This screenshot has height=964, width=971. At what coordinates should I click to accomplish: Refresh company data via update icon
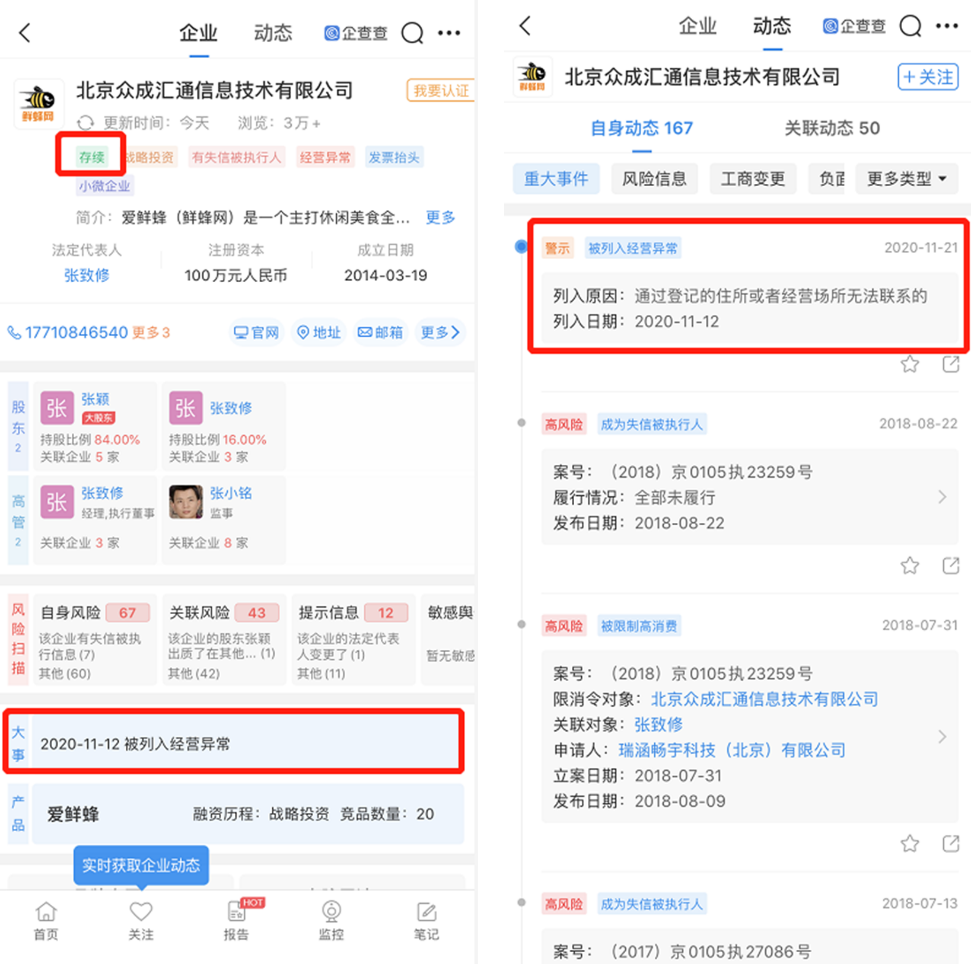(85, 123)
